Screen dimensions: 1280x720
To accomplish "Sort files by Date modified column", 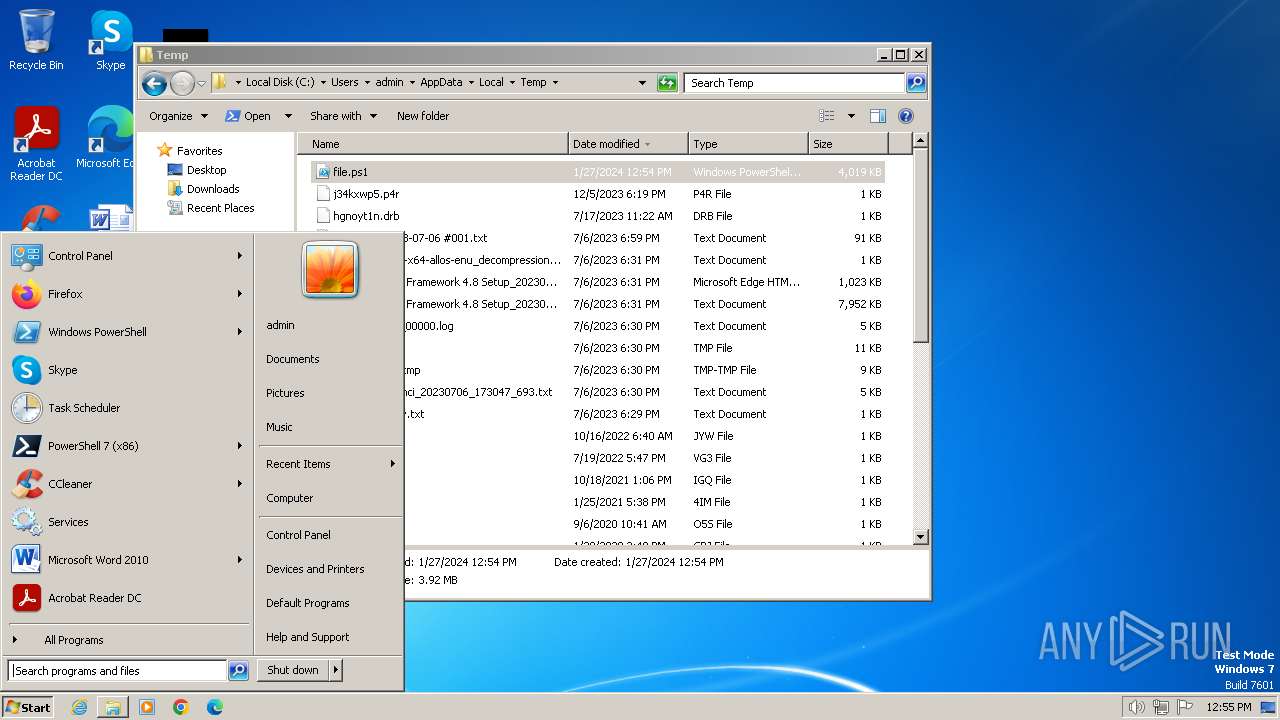I will (628, 144).
